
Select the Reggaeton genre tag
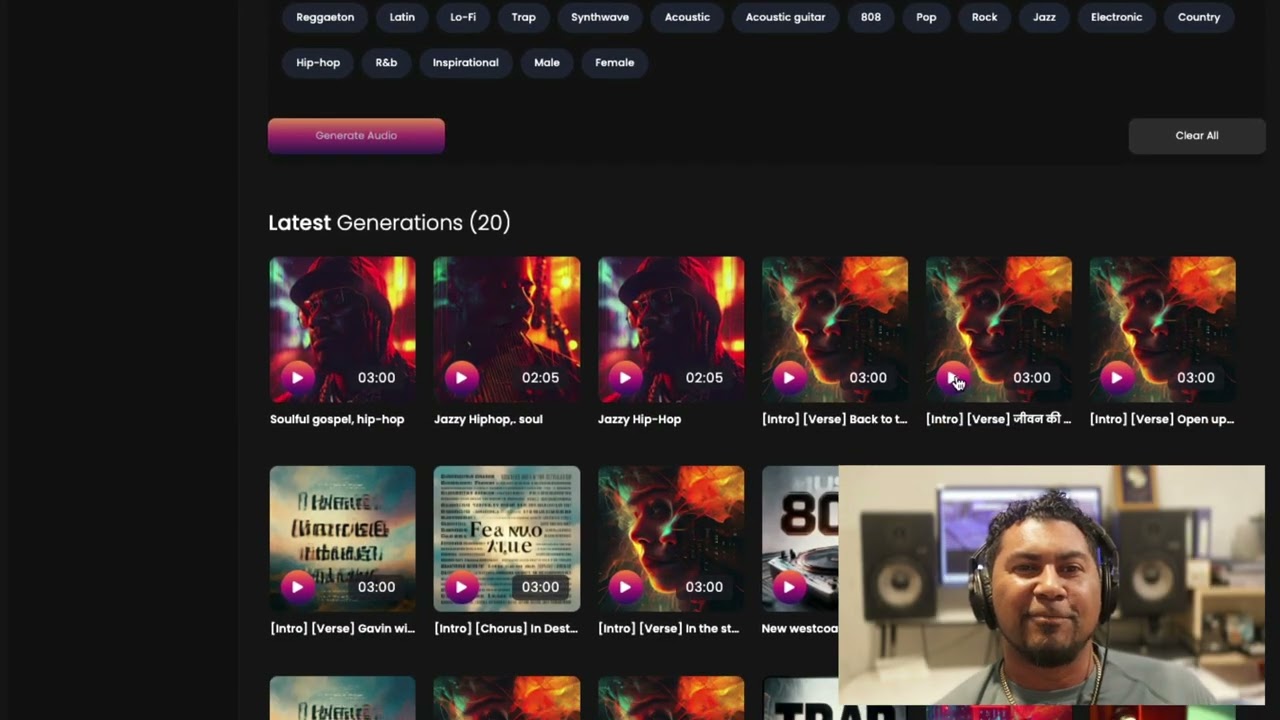[x=325, y=17]
